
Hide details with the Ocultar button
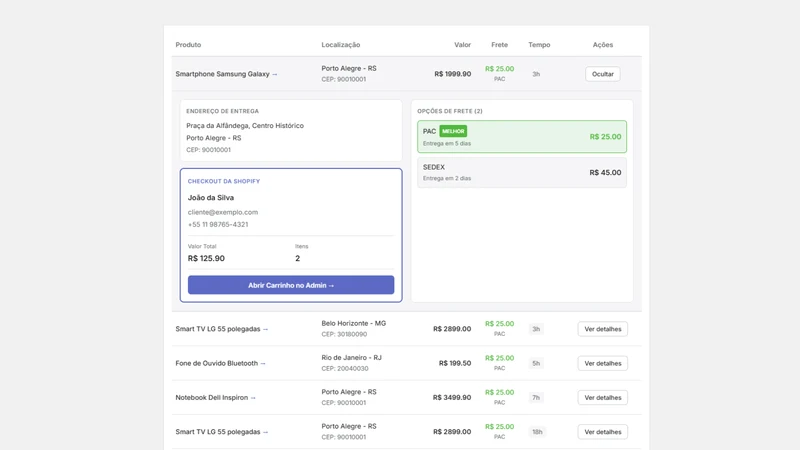[603, 74]
